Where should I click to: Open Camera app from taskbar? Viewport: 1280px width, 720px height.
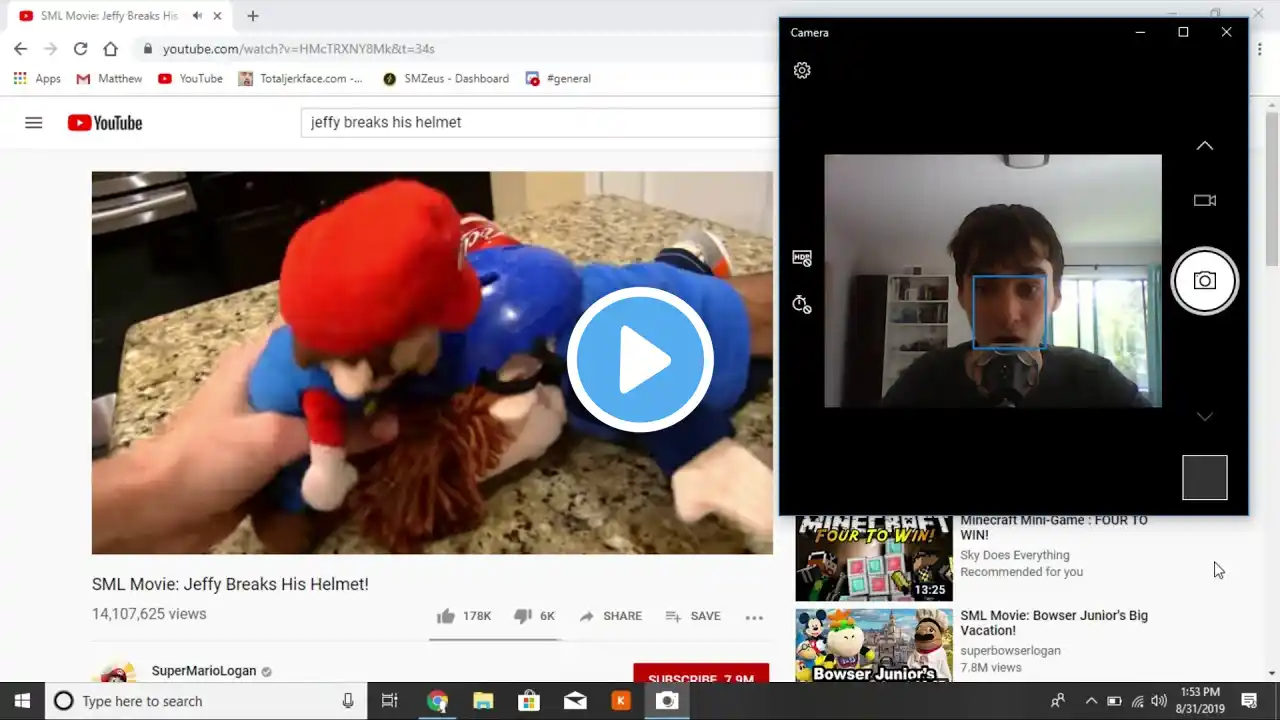pos(667,701)
